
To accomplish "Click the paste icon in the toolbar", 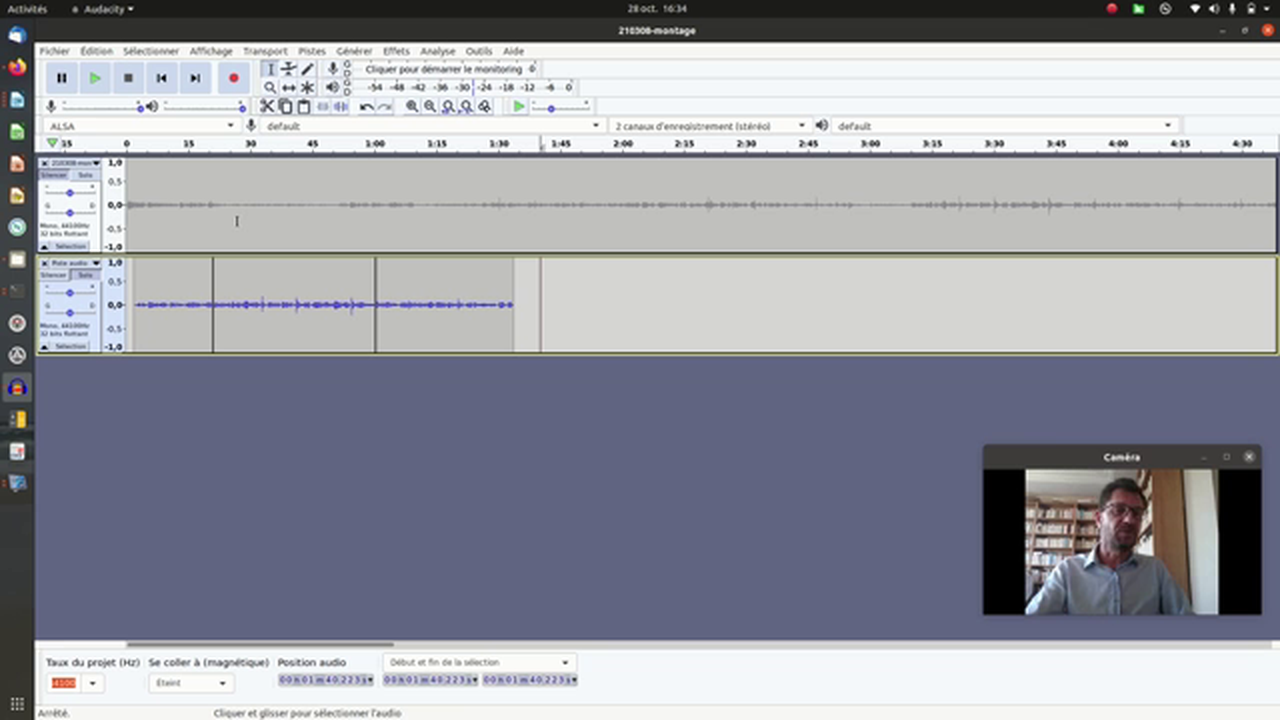I will [x=301, y=106].
